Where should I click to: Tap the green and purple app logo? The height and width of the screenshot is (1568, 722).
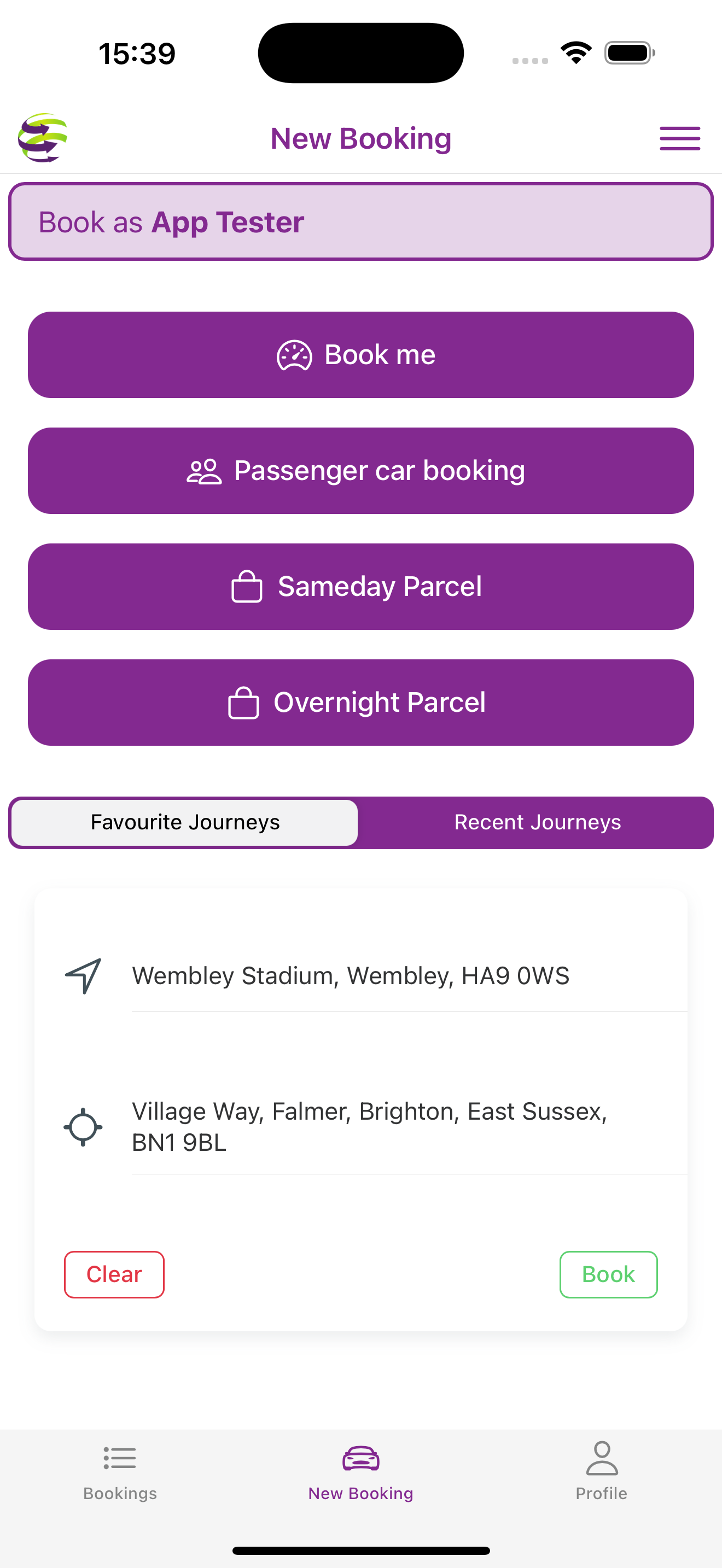tap(43, 138)
